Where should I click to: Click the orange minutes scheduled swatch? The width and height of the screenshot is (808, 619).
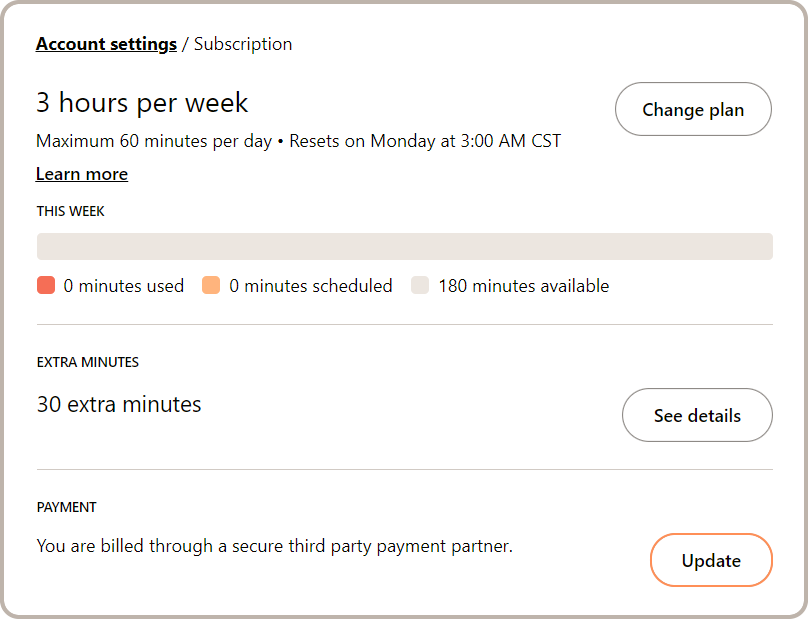(211, 286)
